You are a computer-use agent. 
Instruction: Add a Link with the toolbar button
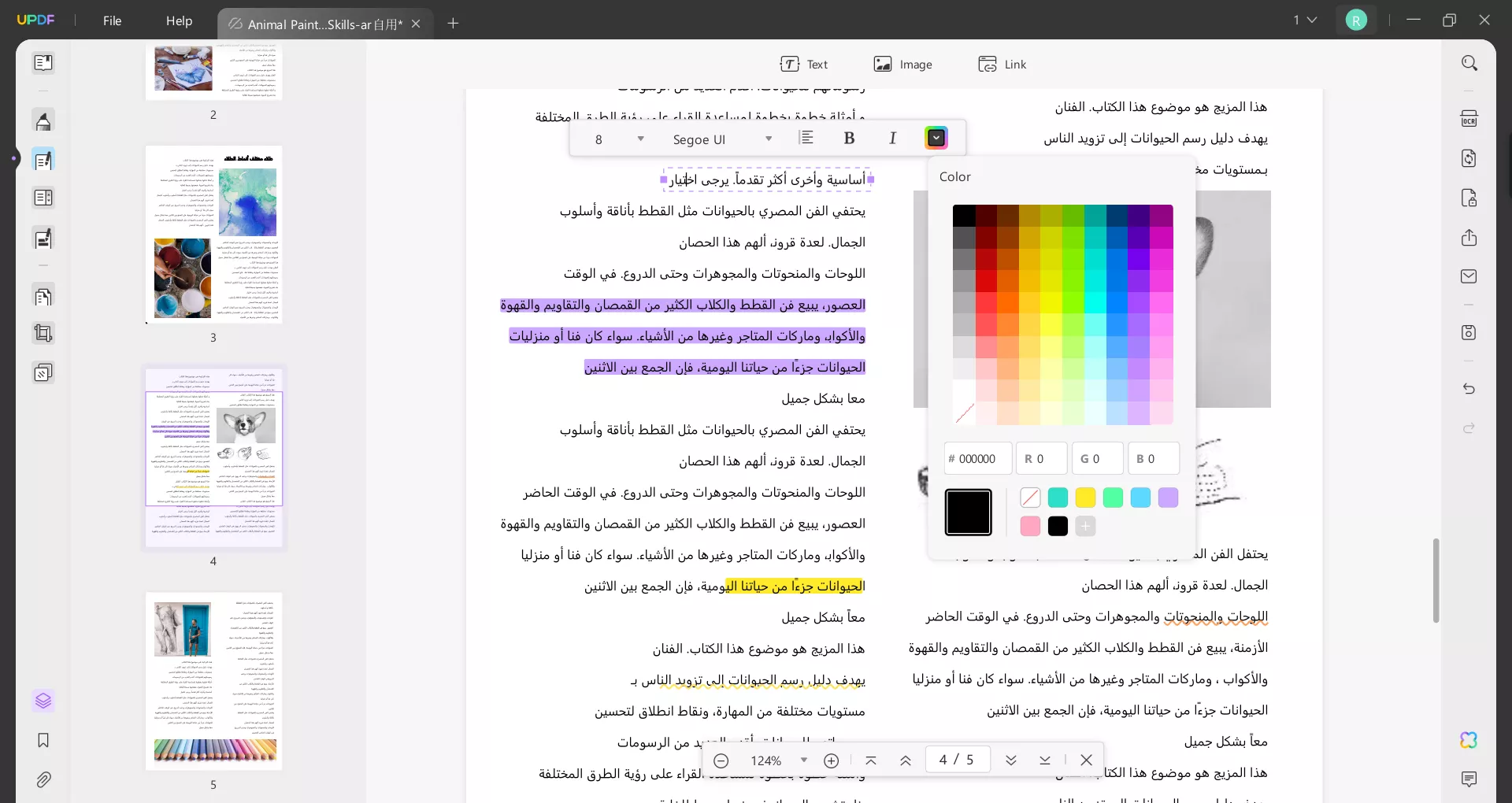pyautogui.click(x=1002, y=64)
